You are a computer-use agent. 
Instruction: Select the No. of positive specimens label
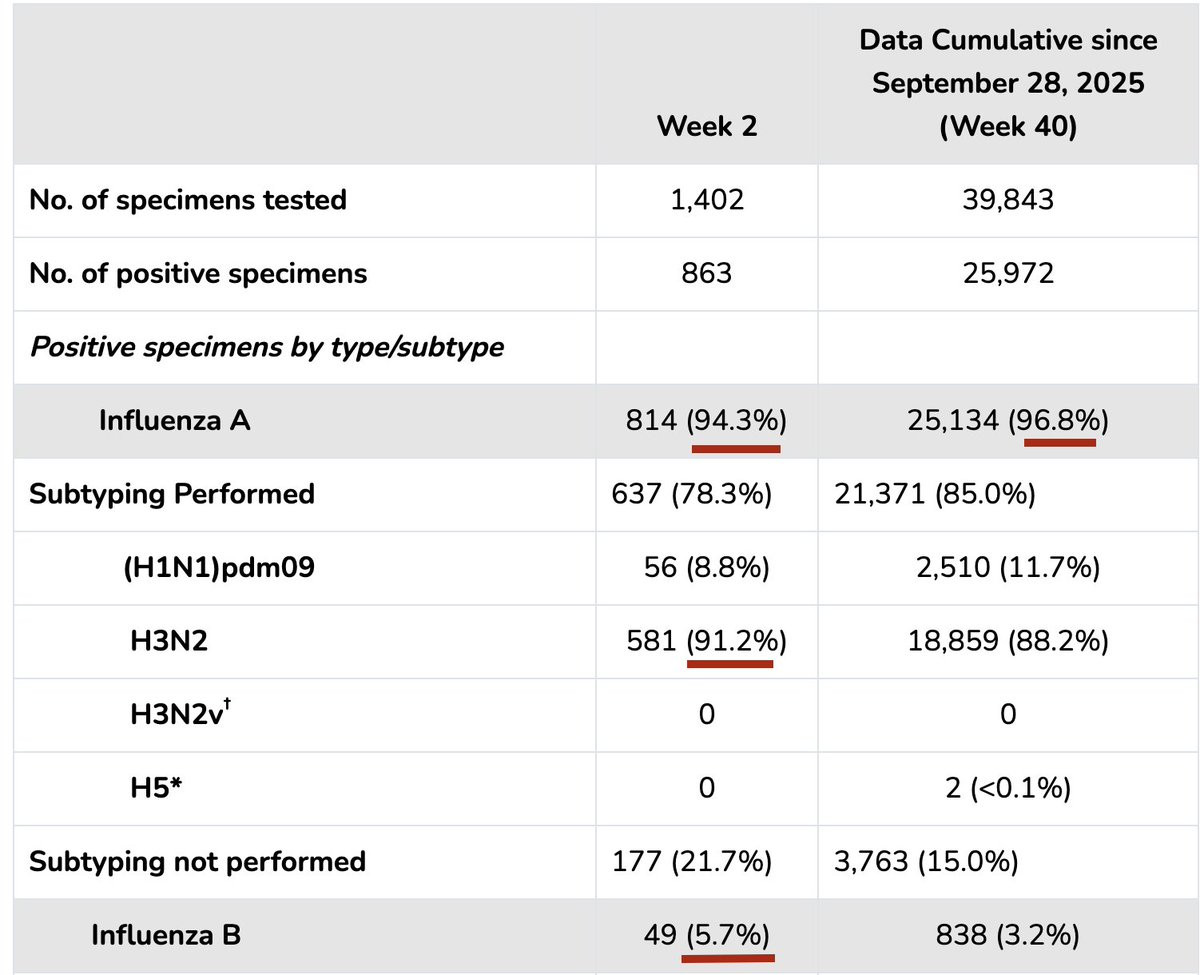click(198, 273)
